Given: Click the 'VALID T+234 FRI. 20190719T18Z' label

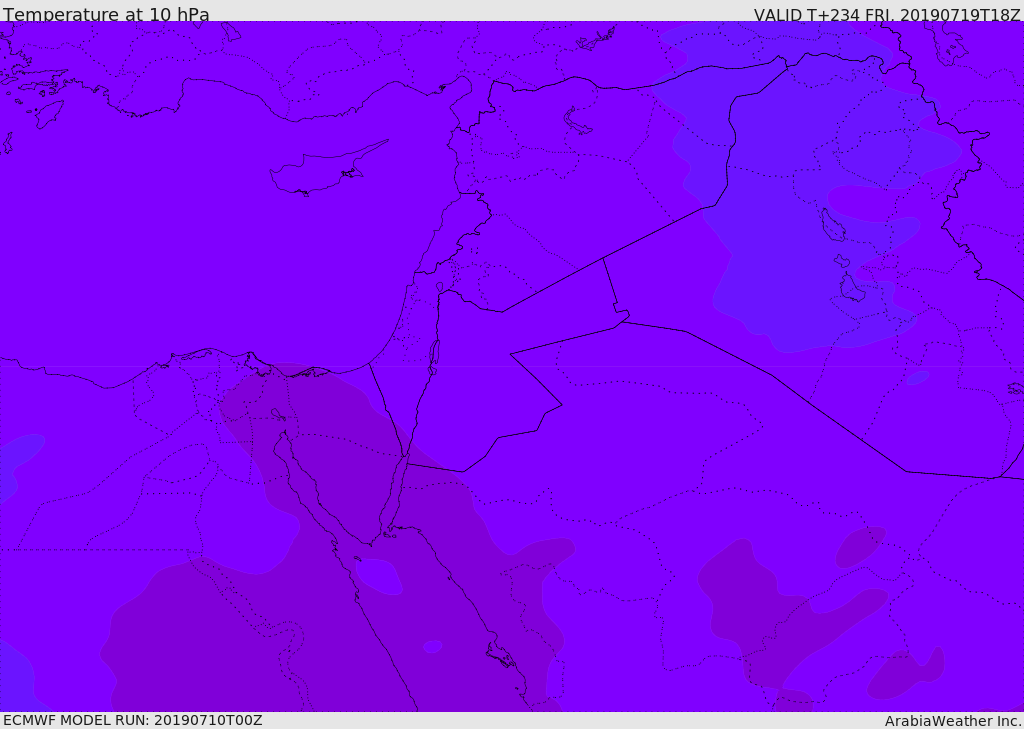Looking at the screenshot, I should pos(887,15).
